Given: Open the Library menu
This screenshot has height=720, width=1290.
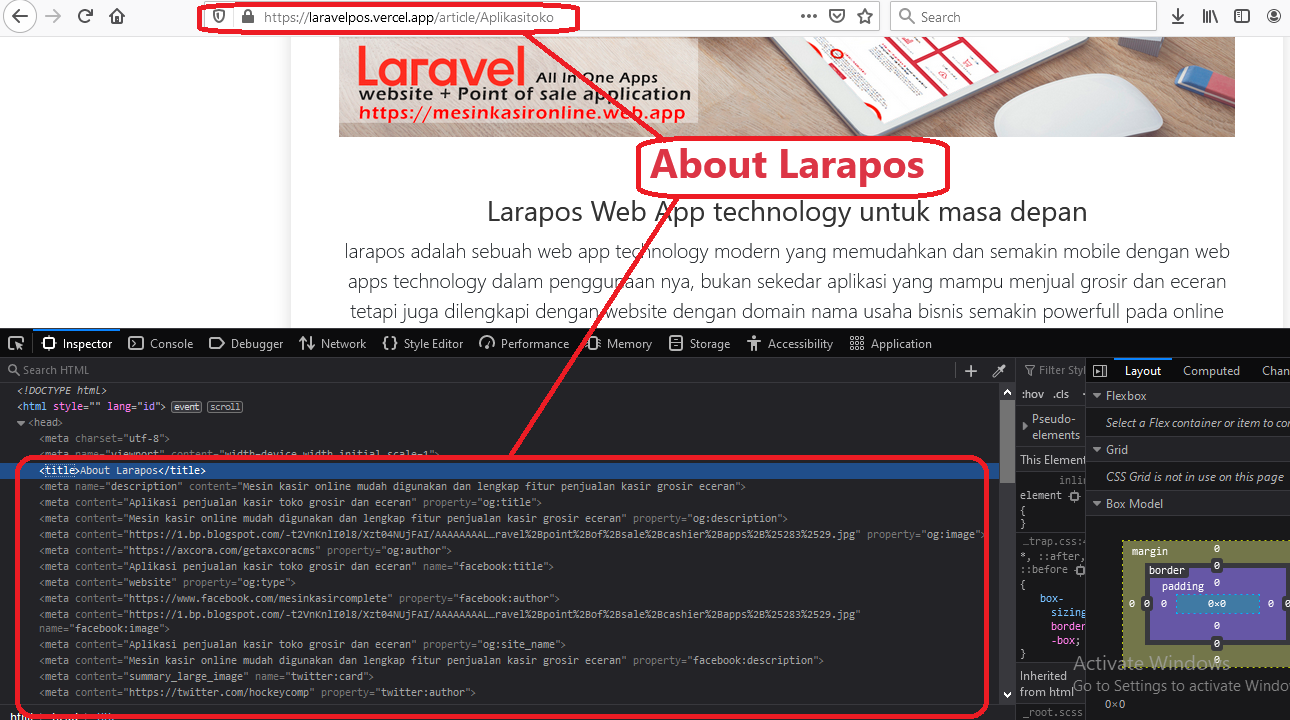Looking at the screenshot, I should [1210, 16].
